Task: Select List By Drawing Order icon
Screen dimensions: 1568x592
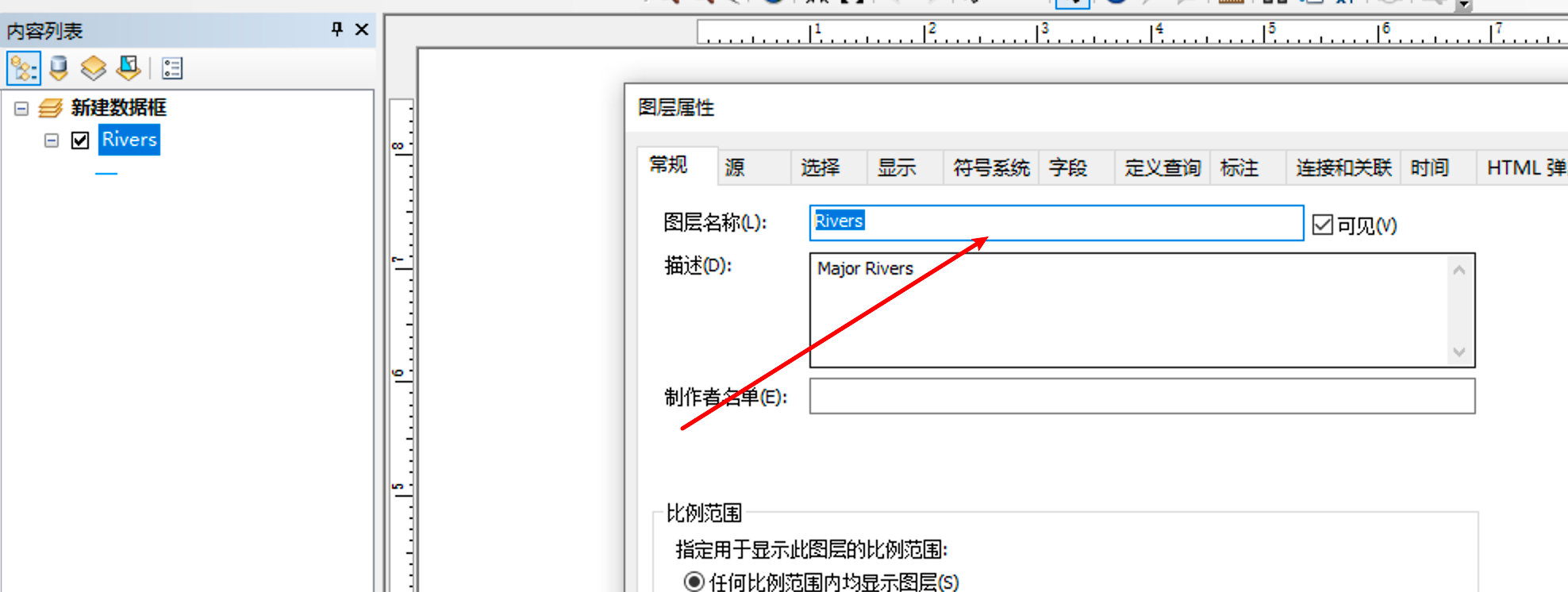Action: tap(24, 69)
